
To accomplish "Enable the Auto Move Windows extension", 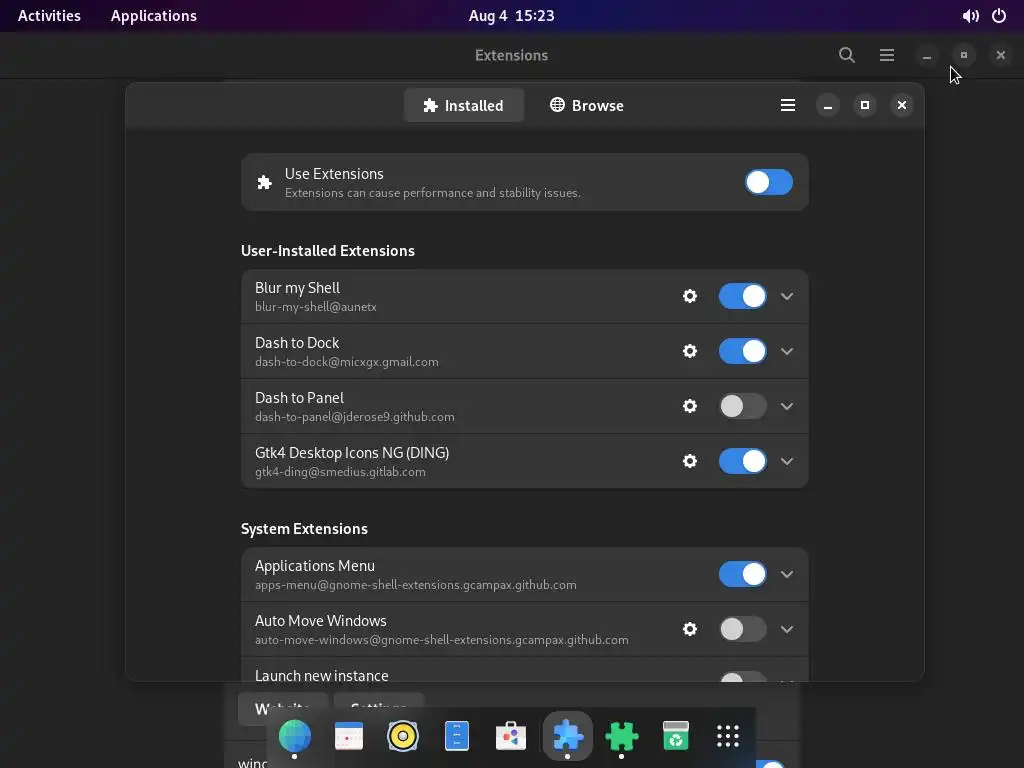I will click(743, 629).
